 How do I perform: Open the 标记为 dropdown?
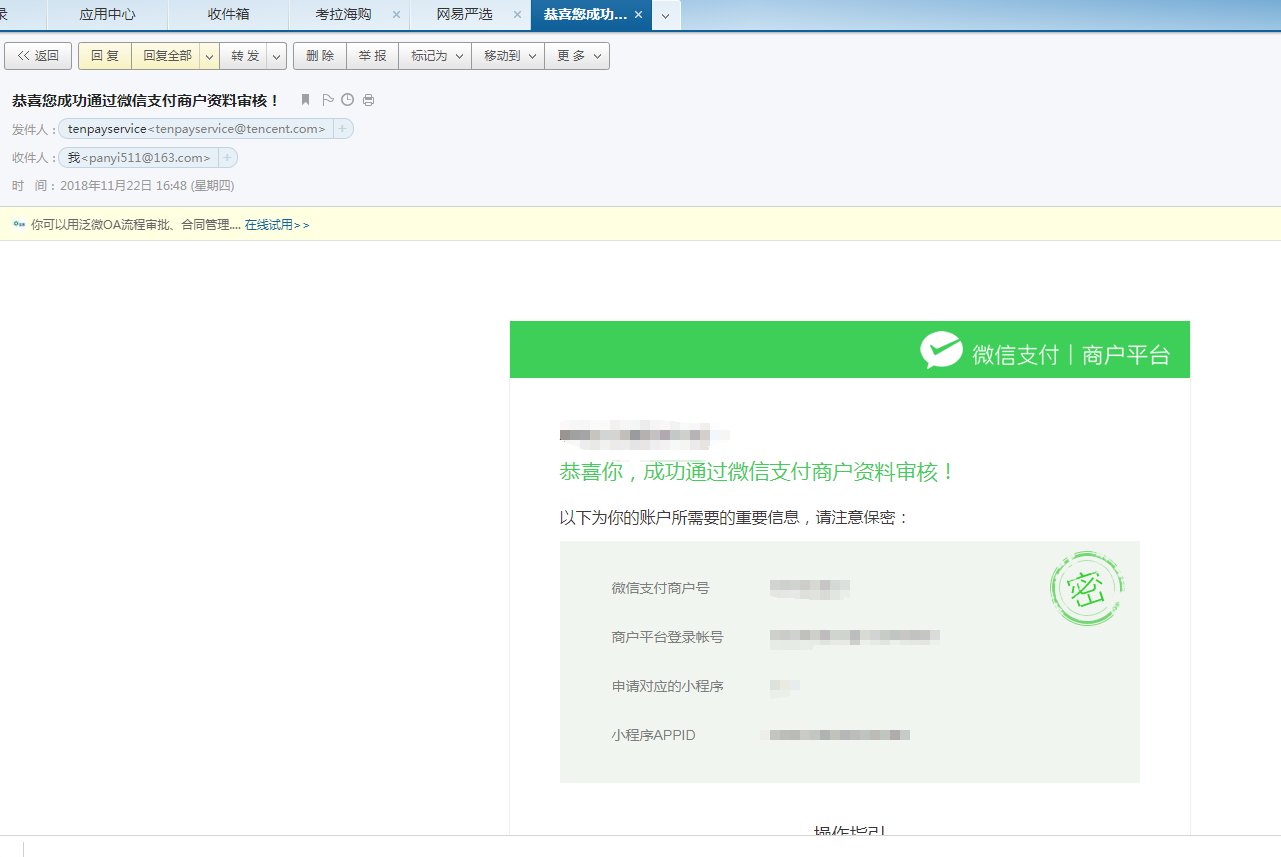[x=435, y=57]
